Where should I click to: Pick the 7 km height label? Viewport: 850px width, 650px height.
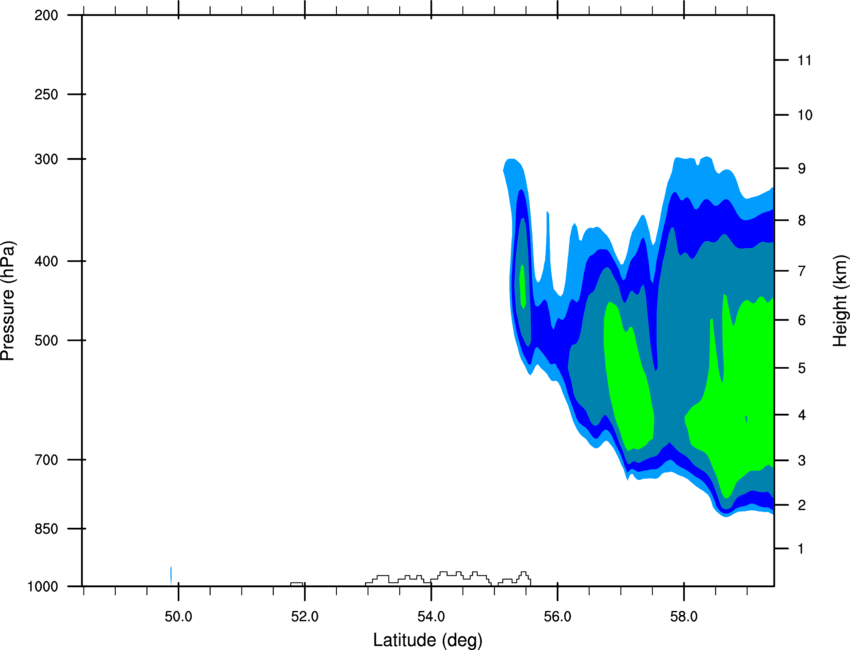tap(802, 270)
